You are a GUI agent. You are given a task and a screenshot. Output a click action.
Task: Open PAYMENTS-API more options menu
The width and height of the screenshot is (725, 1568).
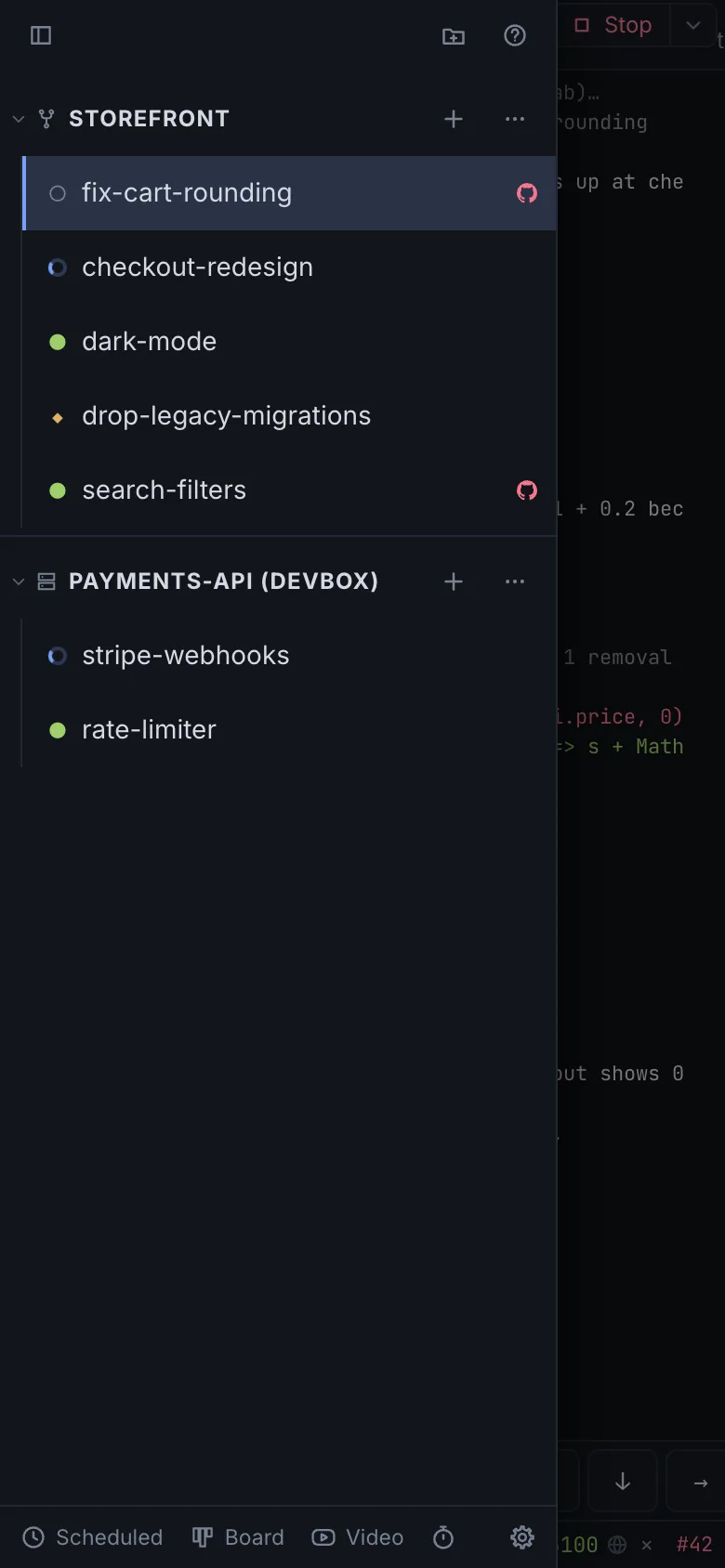515,581
